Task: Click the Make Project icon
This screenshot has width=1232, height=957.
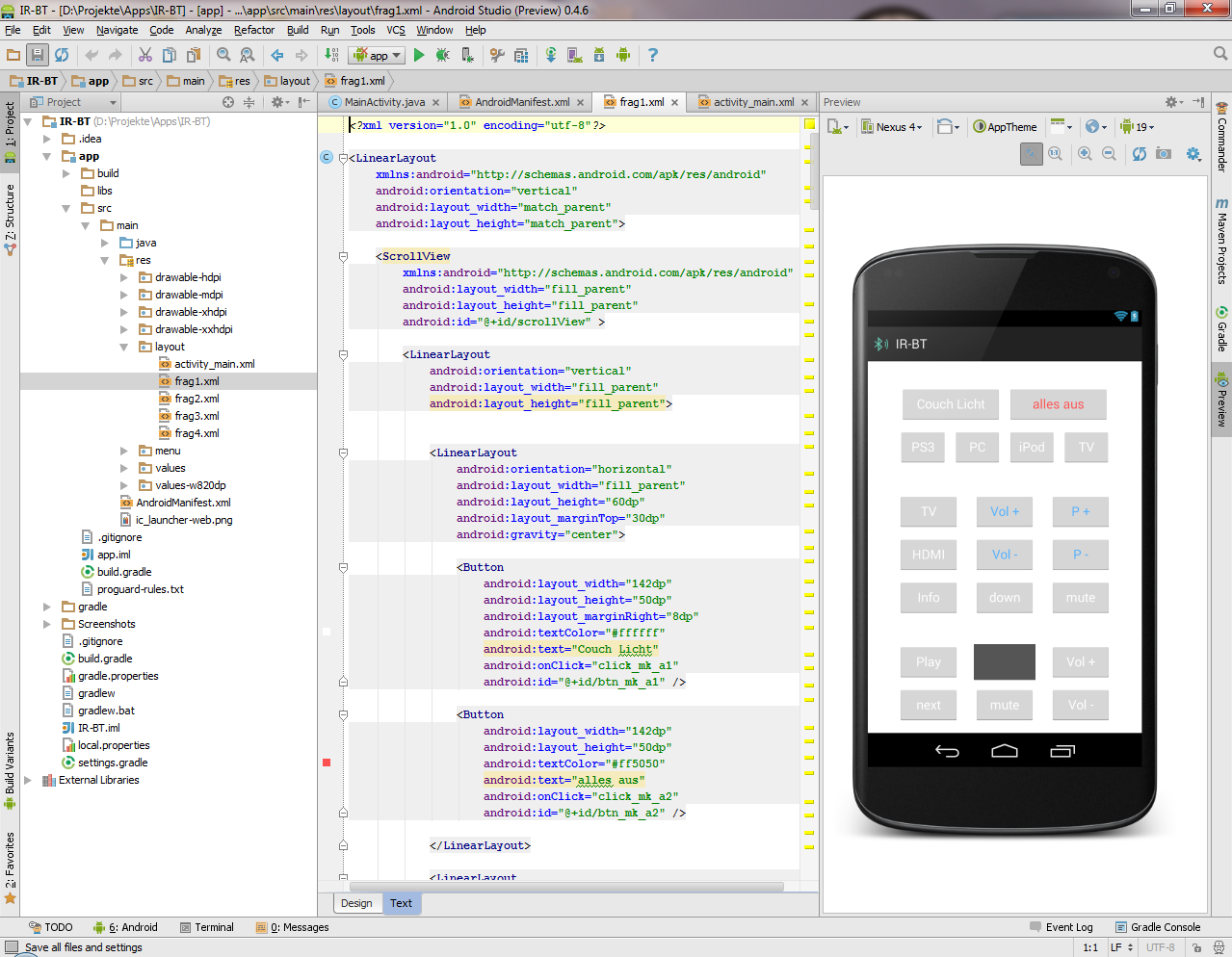Action: 333,55
